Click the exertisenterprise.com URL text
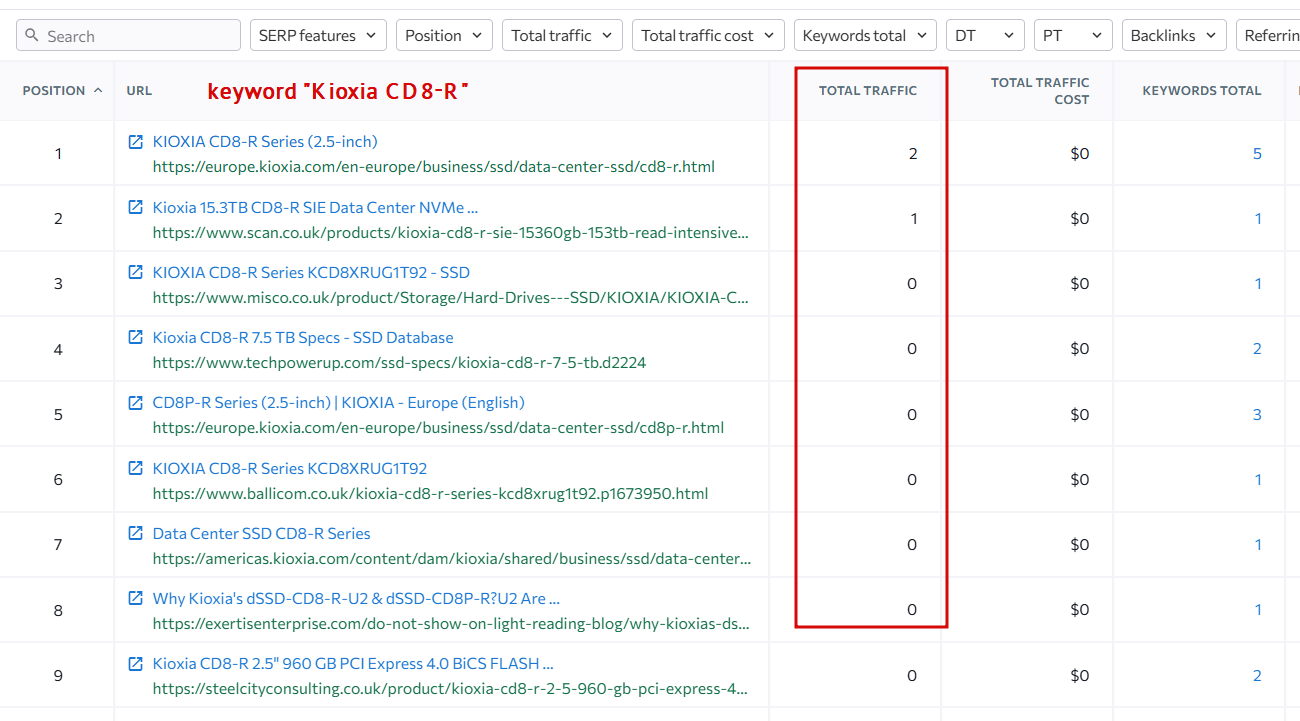The width and height of the screenshot is (1300, 721). point(452,624)
